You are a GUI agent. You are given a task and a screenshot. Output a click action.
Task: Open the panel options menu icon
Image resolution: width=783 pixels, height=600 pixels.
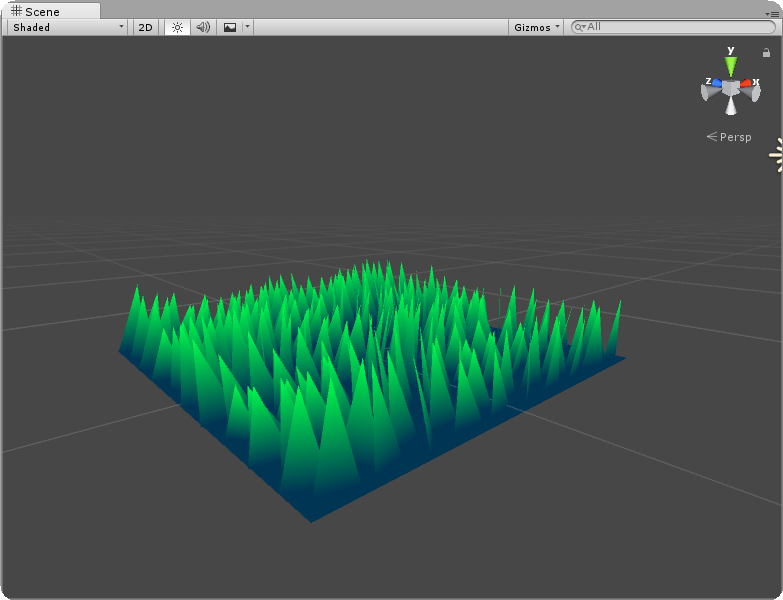click(x=772, y=14)
